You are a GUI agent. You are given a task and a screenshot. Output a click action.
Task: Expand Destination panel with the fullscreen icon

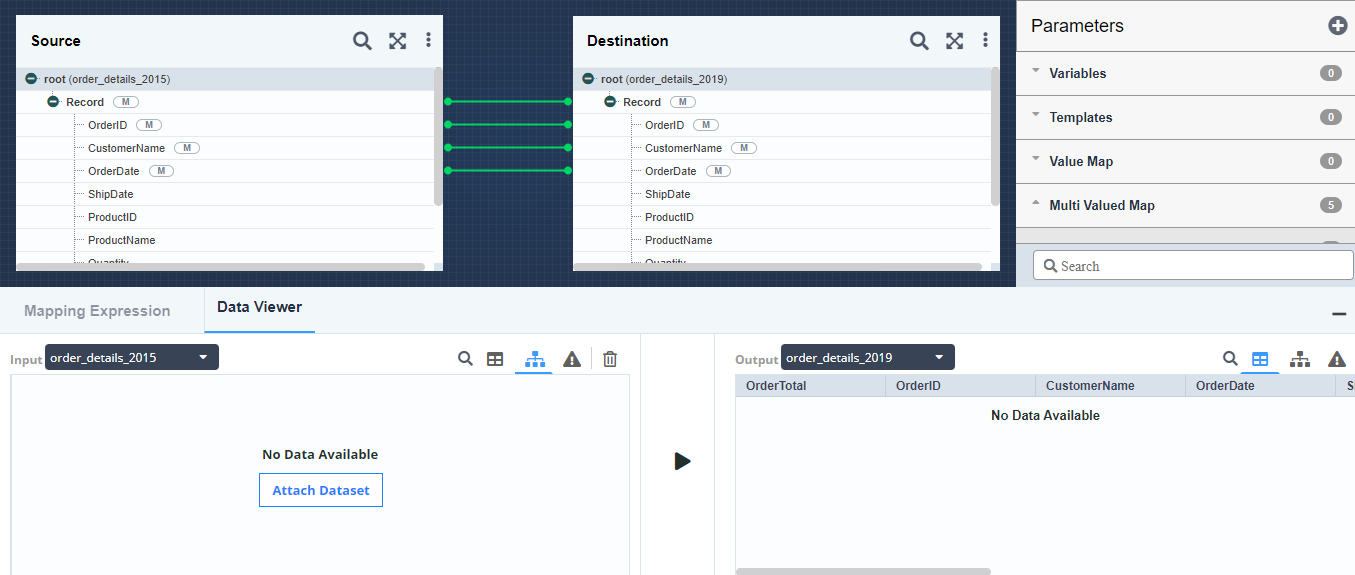coord(954,41)
